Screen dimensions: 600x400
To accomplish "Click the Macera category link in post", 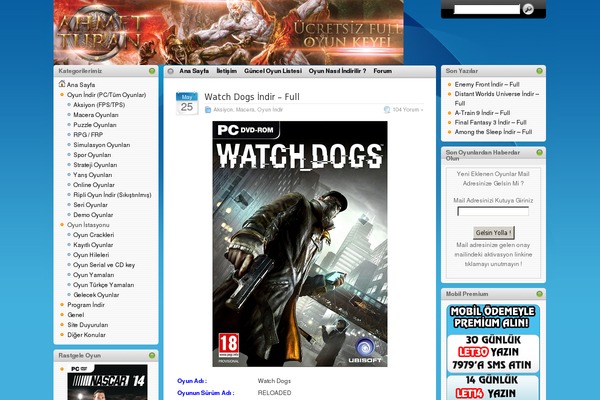I will pyautogui.click(x=245, y=110).
